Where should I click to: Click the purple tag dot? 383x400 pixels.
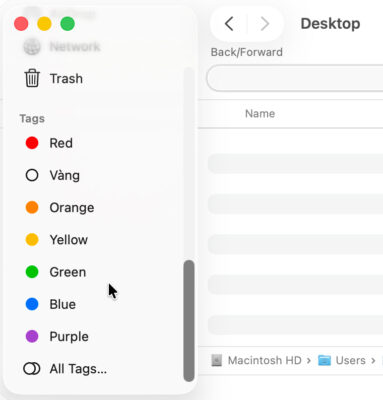pyautogui.click(x=32, y=336)
